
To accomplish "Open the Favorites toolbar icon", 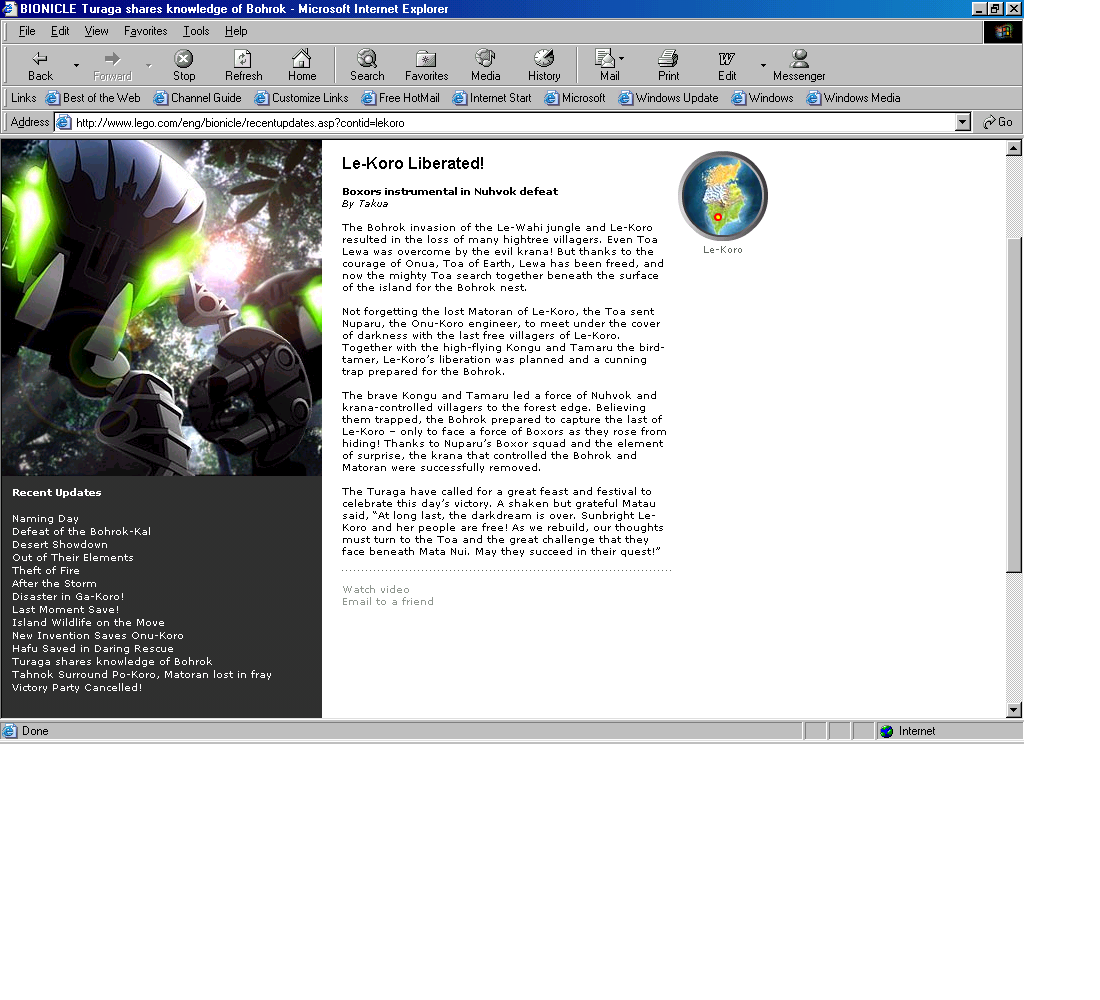I will click(426, 66).
